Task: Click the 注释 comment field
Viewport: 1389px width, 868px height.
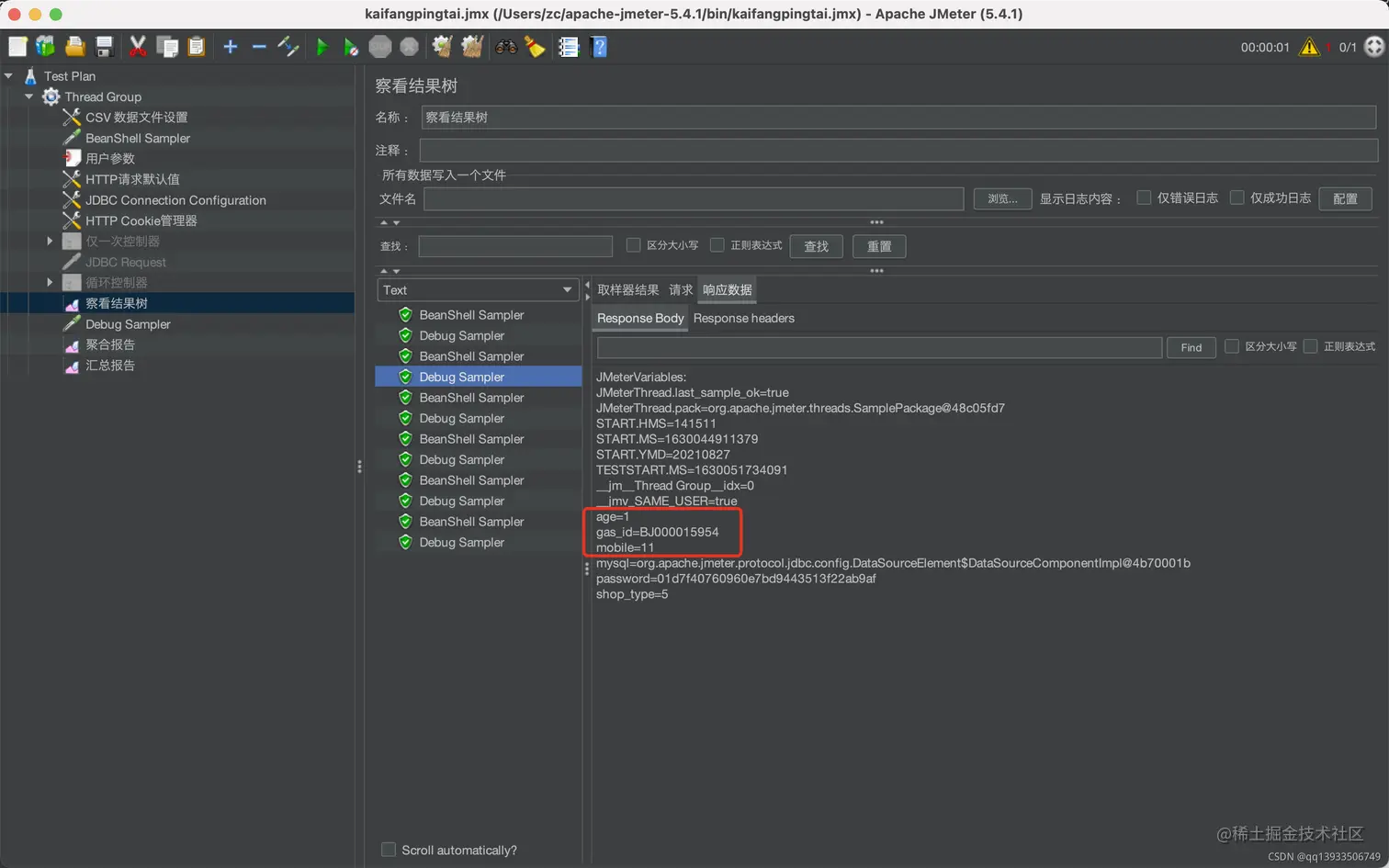Action: pyautogui.click(x=898, y=150)
